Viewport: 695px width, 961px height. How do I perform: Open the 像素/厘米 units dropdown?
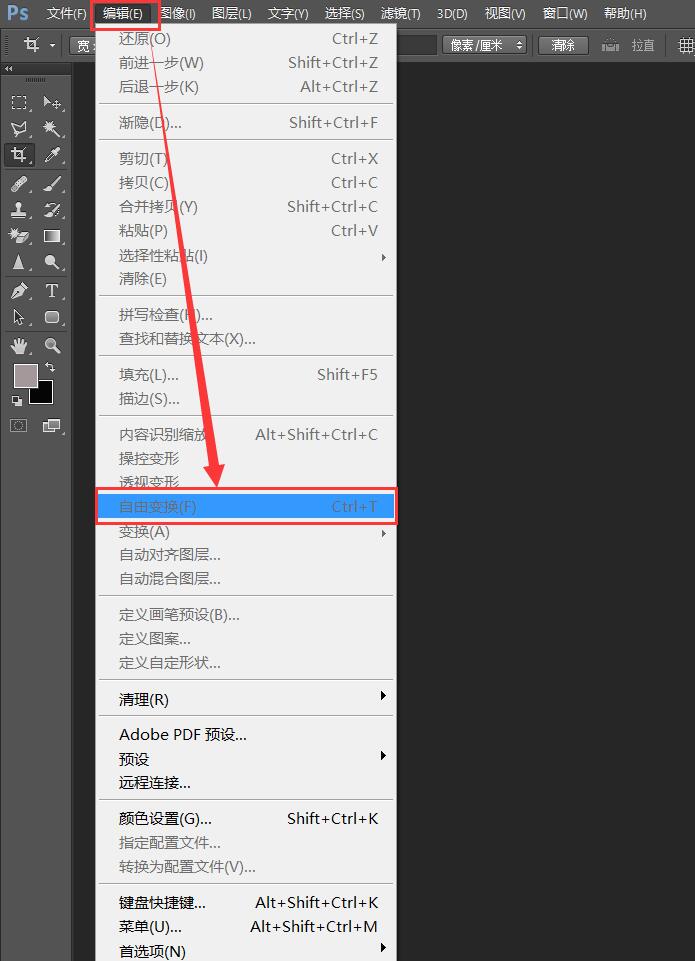point(484,45)
